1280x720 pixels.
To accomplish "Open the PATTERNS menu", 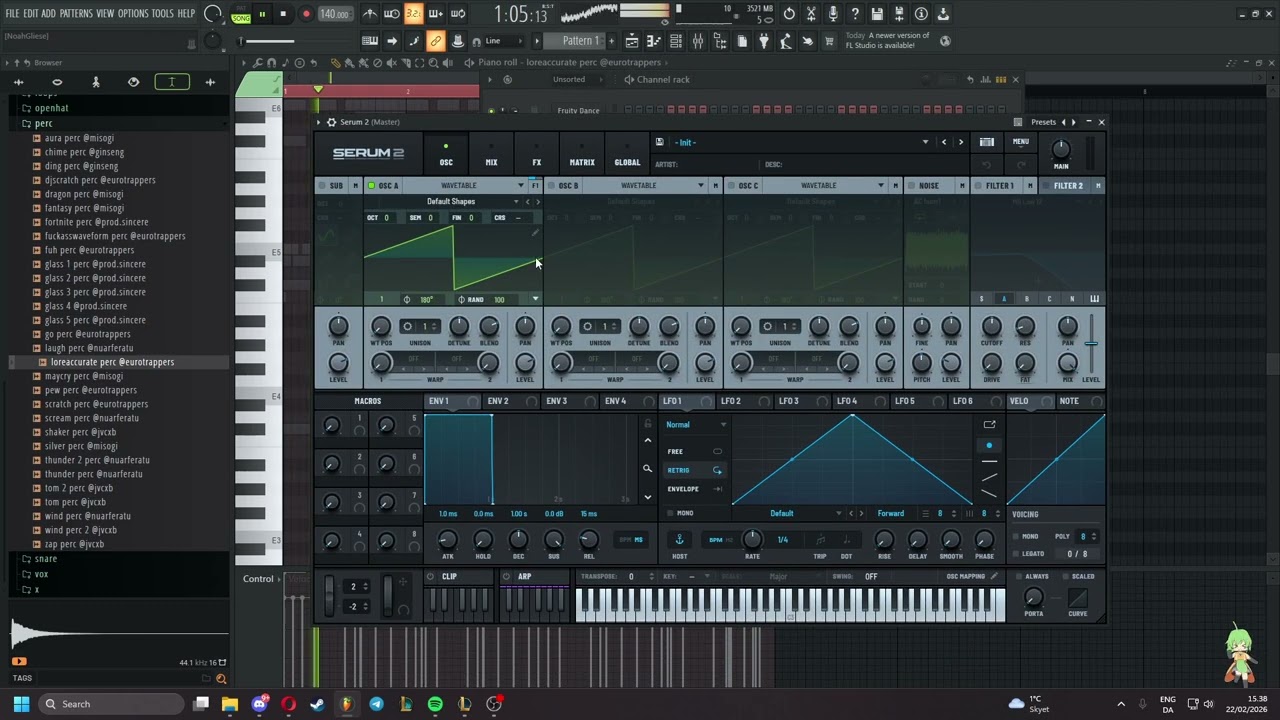I will pyautogui.click(x=76, y=14).
